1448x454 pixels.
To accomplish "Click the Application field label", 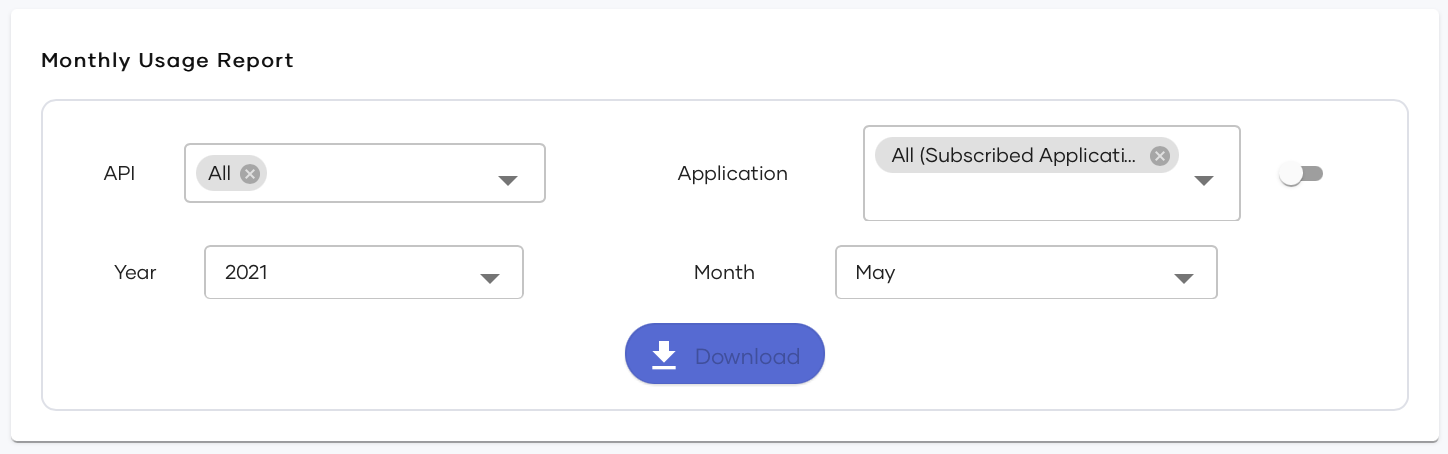I will point(732,173).
